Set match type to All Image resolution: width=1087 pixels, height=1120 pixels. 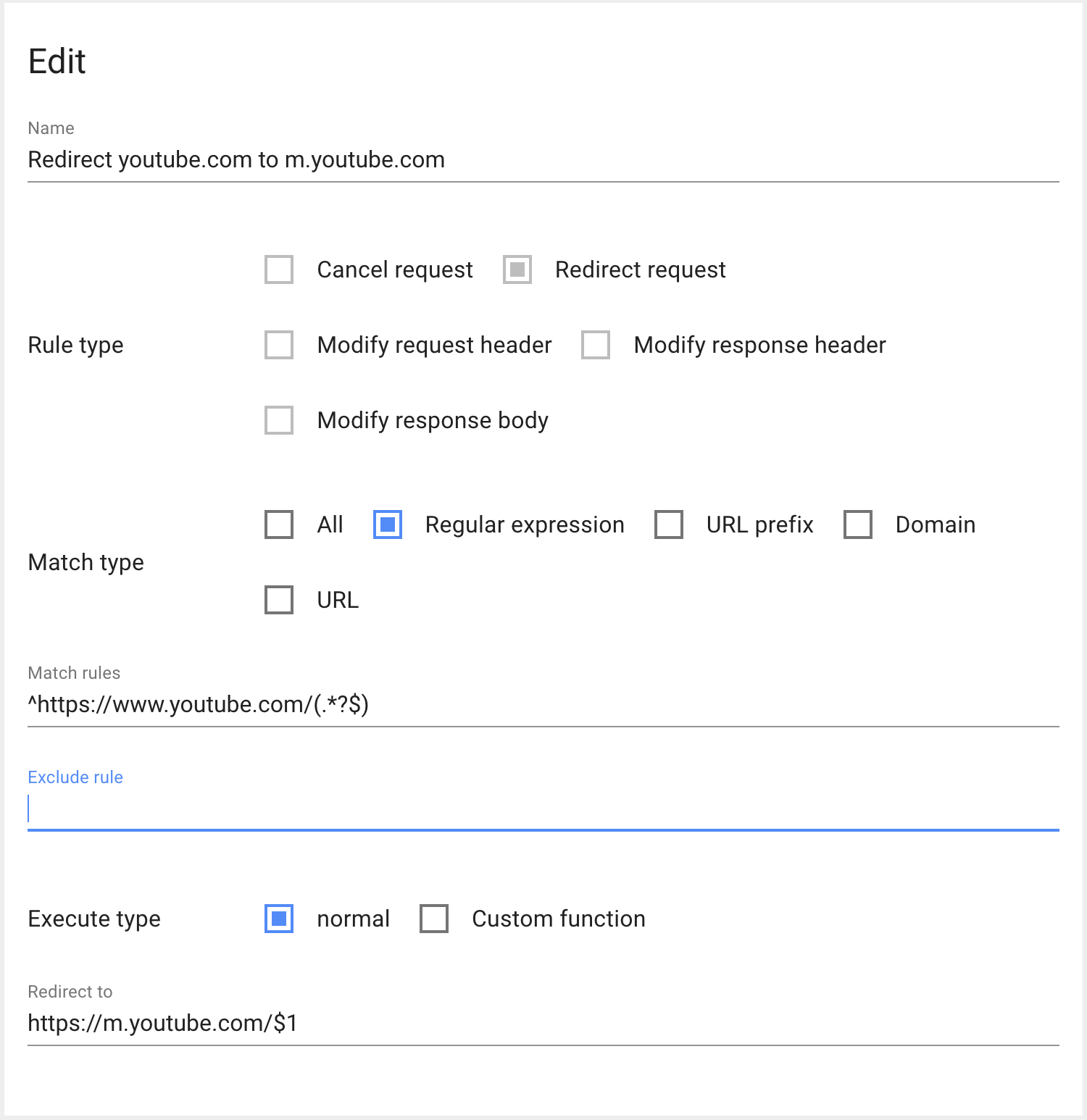pyautogui.click(x=279, y=525)
